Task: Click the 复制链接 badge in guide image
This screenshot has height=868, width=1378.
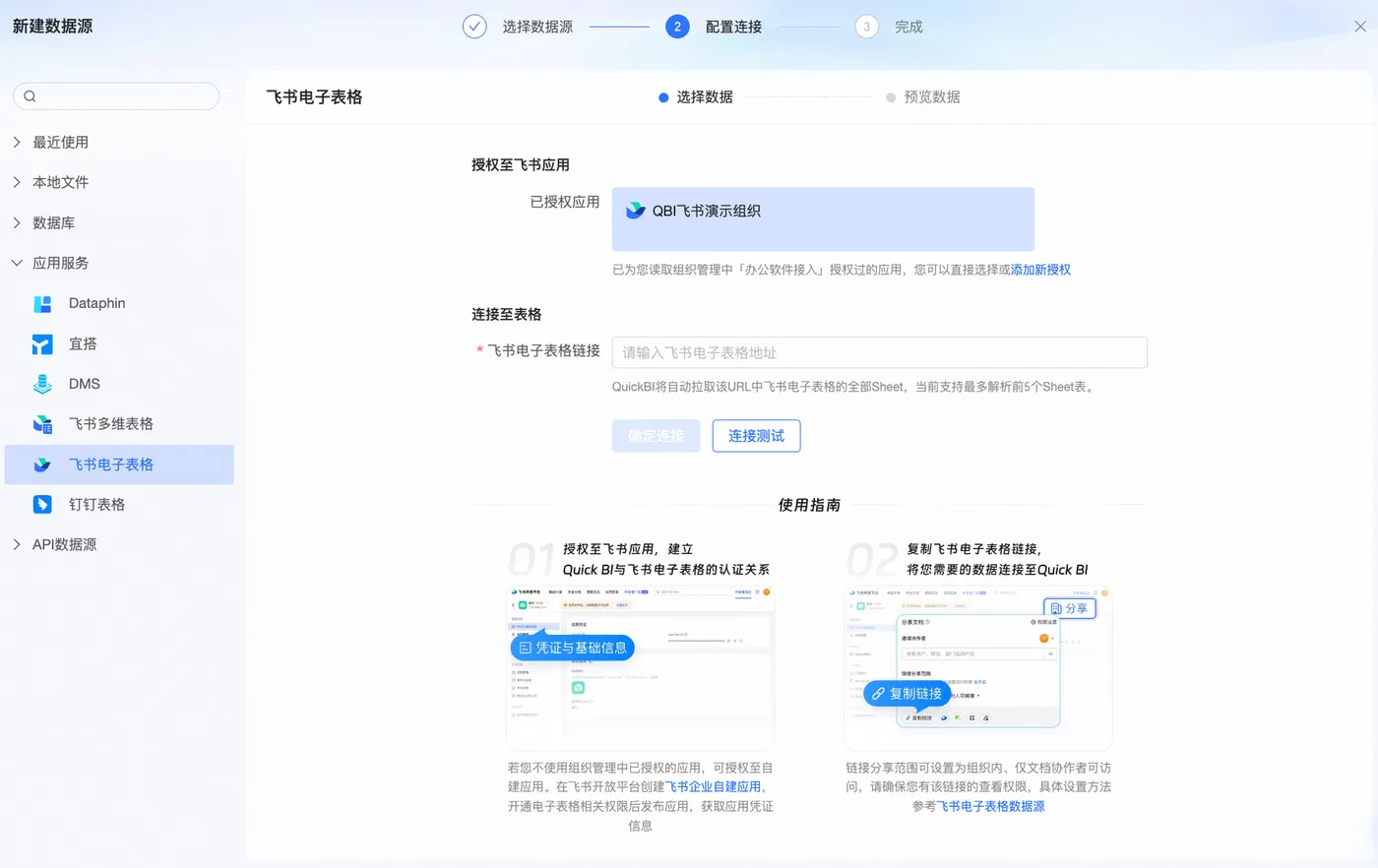Action: pyautogui.click(x=907, y=694)
